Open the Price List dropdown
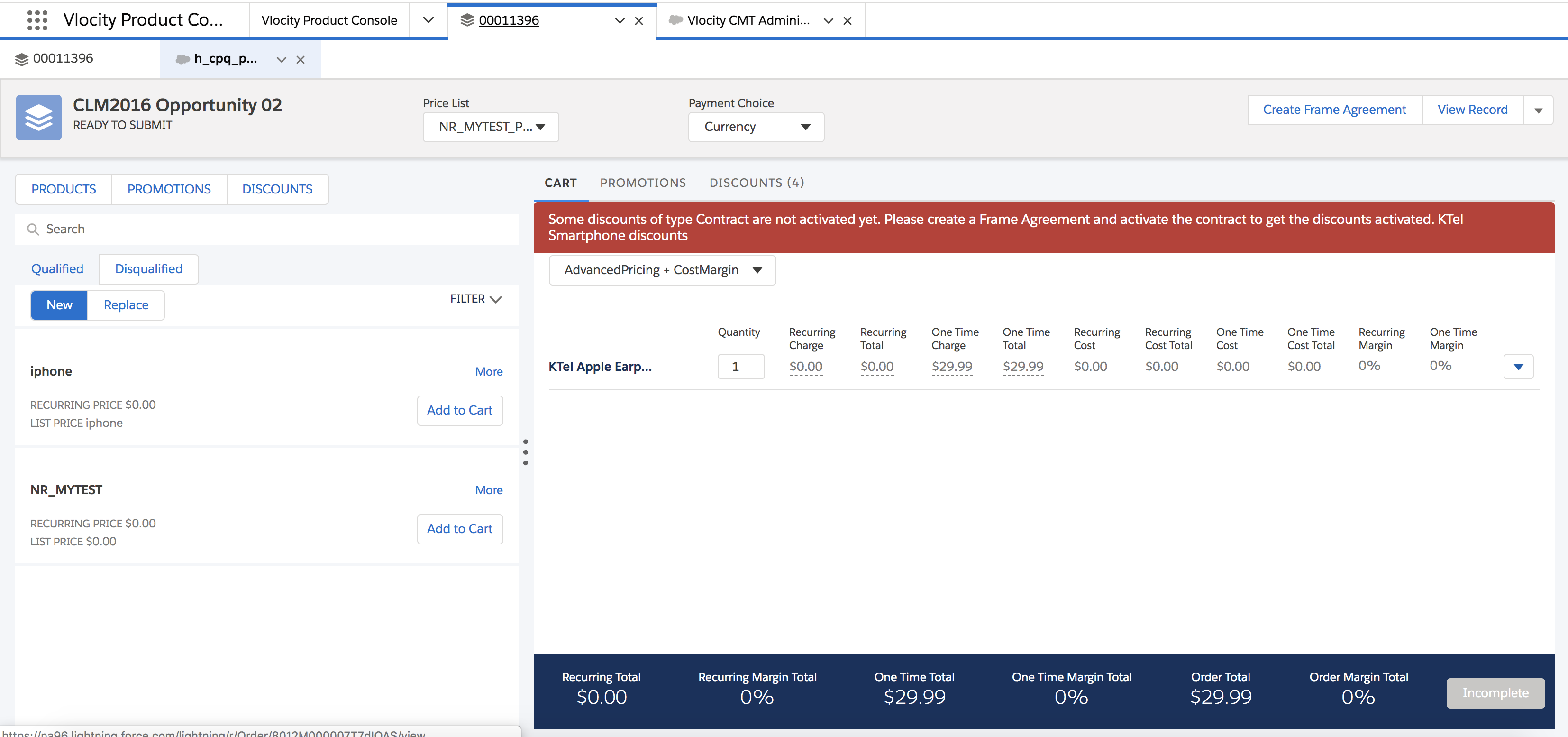The image size is (1568, 737). (x=491, y=127)
